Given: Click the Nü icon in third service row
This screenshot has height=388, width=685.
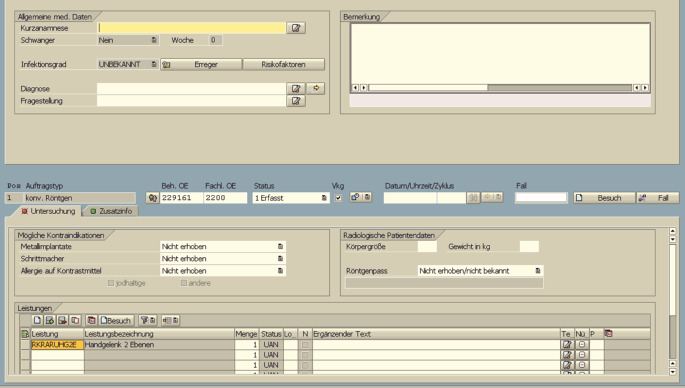Looking at the screenshot, I should coord(581,364).
